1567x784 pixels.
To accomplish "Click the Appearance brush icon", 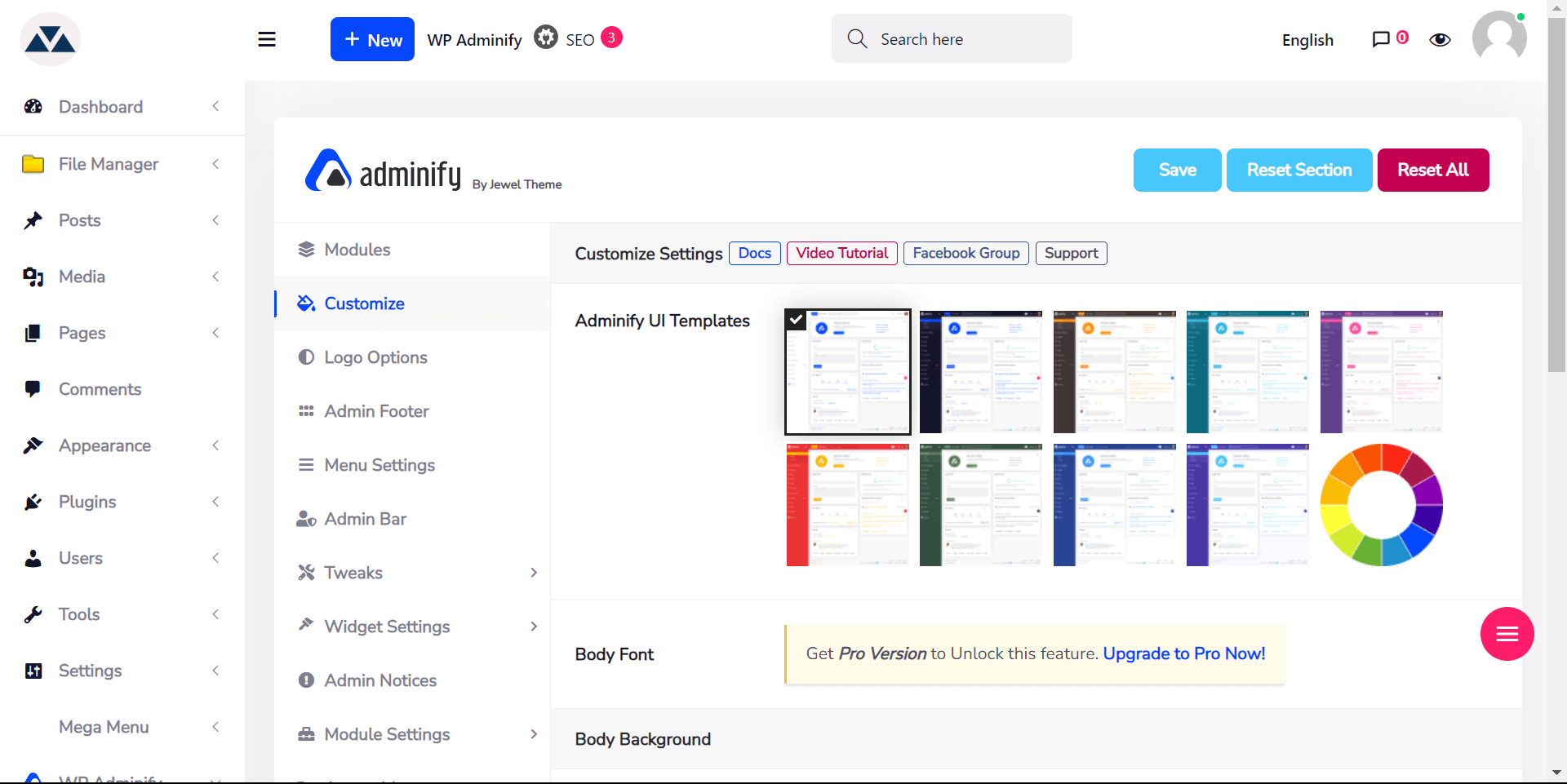I will point(33,445).
